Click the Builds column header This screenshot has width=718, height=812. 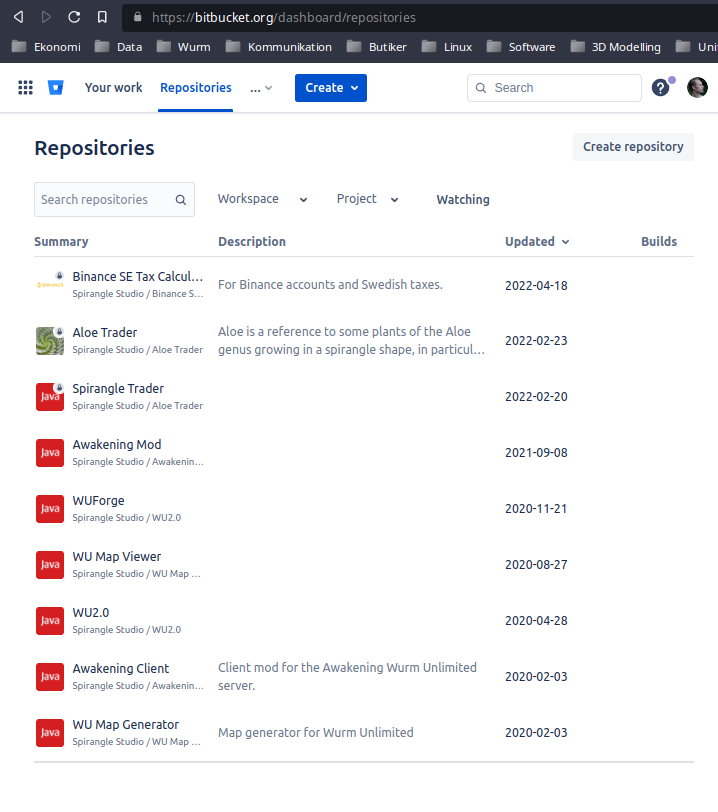tap(659, 242)
